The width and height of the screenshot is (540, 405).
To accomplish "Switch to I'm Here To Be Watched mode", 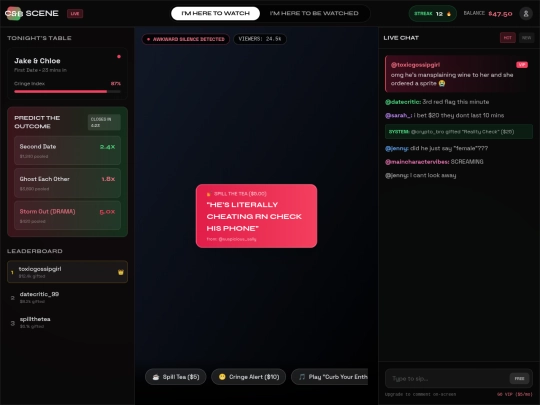I will coord(314,13).
